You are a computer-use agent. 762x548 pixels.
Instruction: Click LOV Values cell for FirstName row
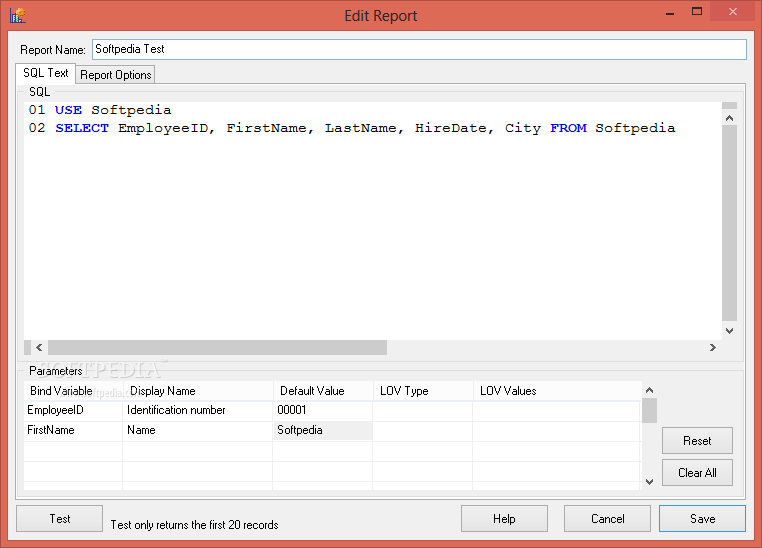(x=556, y=430)
